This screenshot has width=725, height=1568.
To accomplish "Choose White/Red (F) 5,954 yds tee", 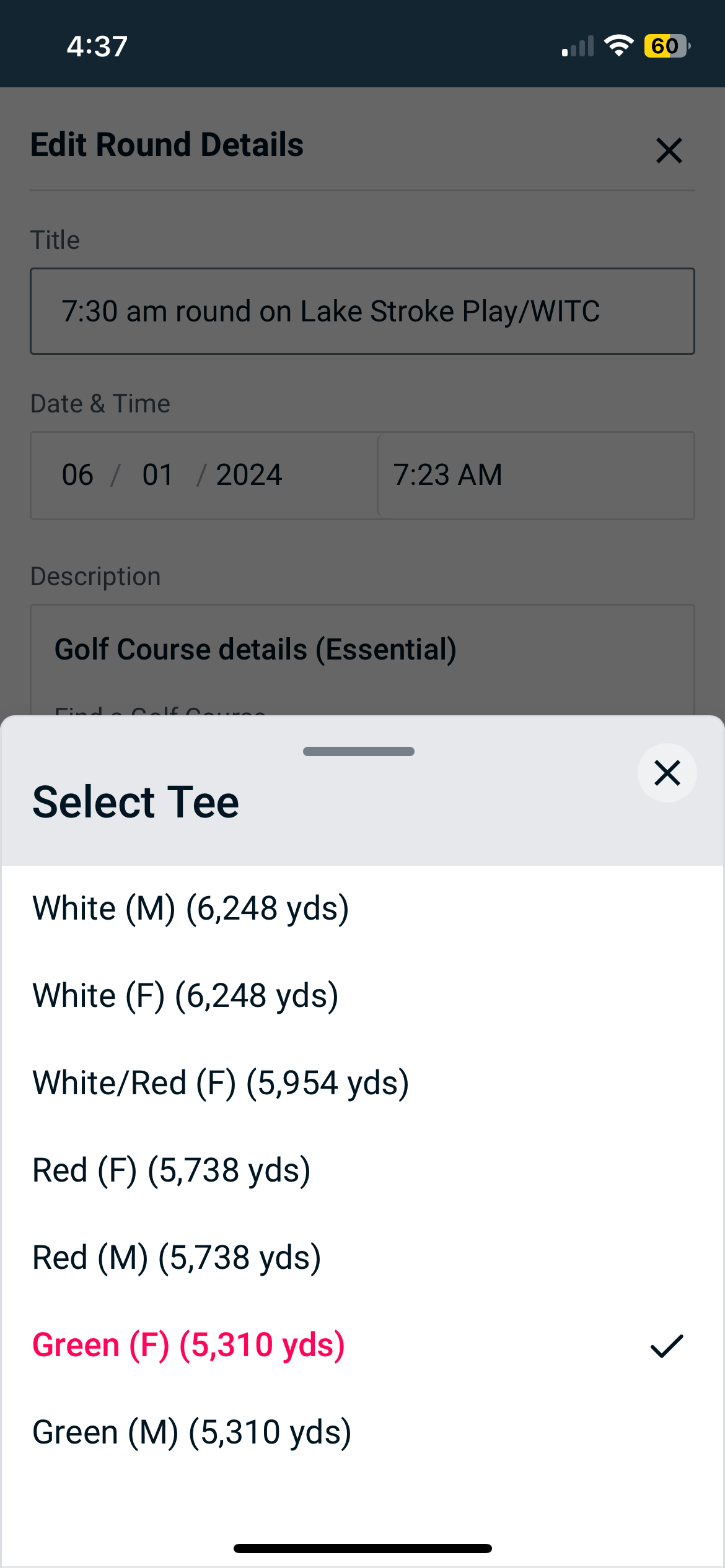I will [221, 1083].
